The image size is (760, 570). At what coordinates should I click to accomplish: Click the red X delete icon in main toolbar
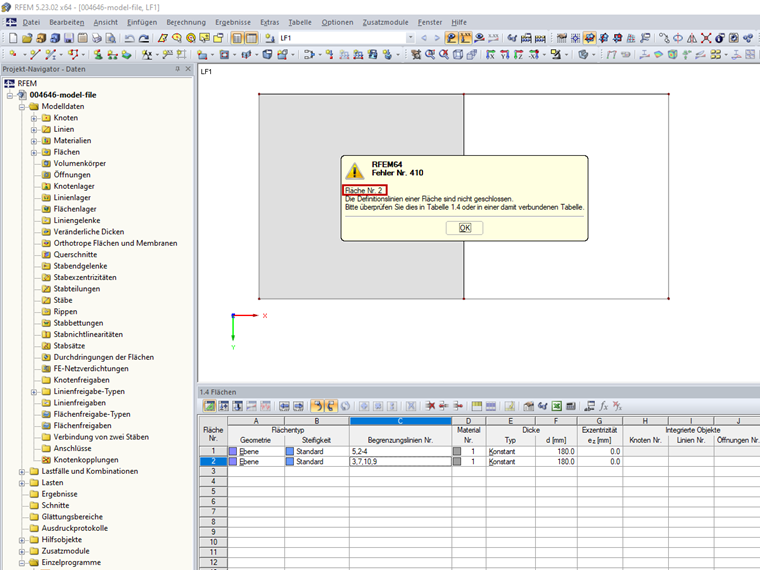[706, 38]
